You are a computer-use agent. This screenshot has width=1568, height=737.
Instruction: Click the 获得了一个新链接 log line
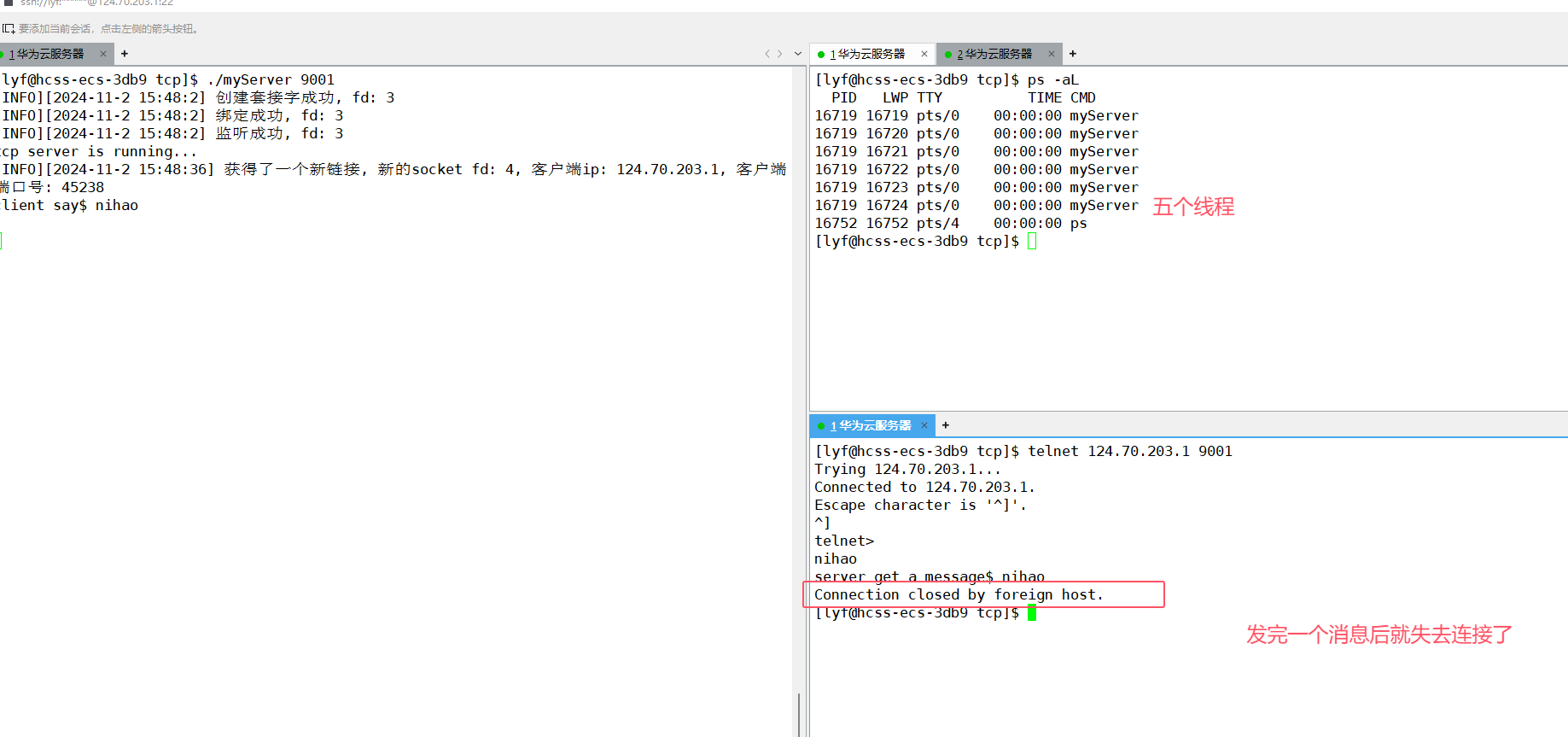pyautogui.click(x=393, y=178)
